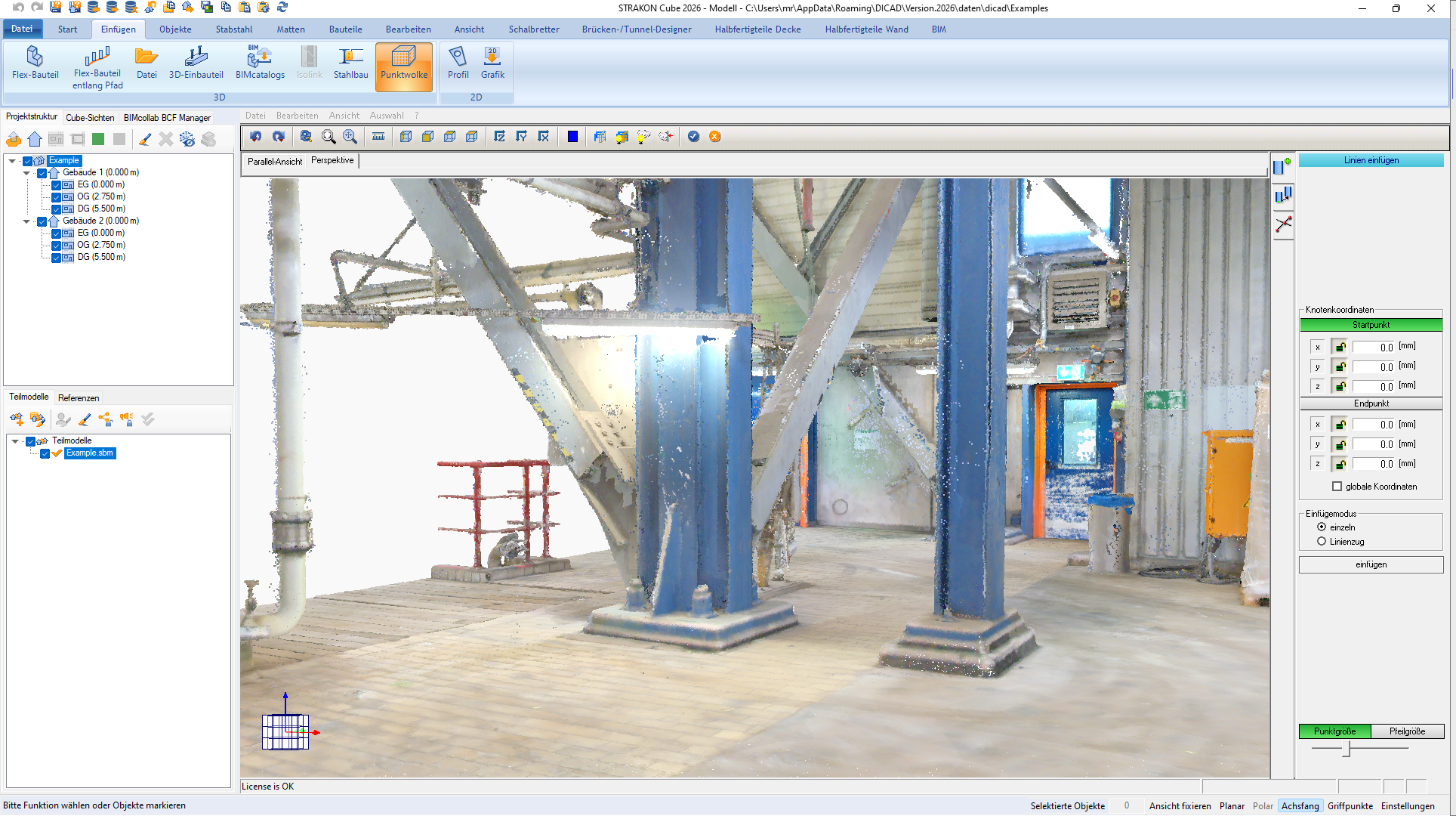The image size is (1456, 816).
Task: Activate the measuring tool in the point cloud toolbar
Action: pyautogui.click(x=378, y=137)
